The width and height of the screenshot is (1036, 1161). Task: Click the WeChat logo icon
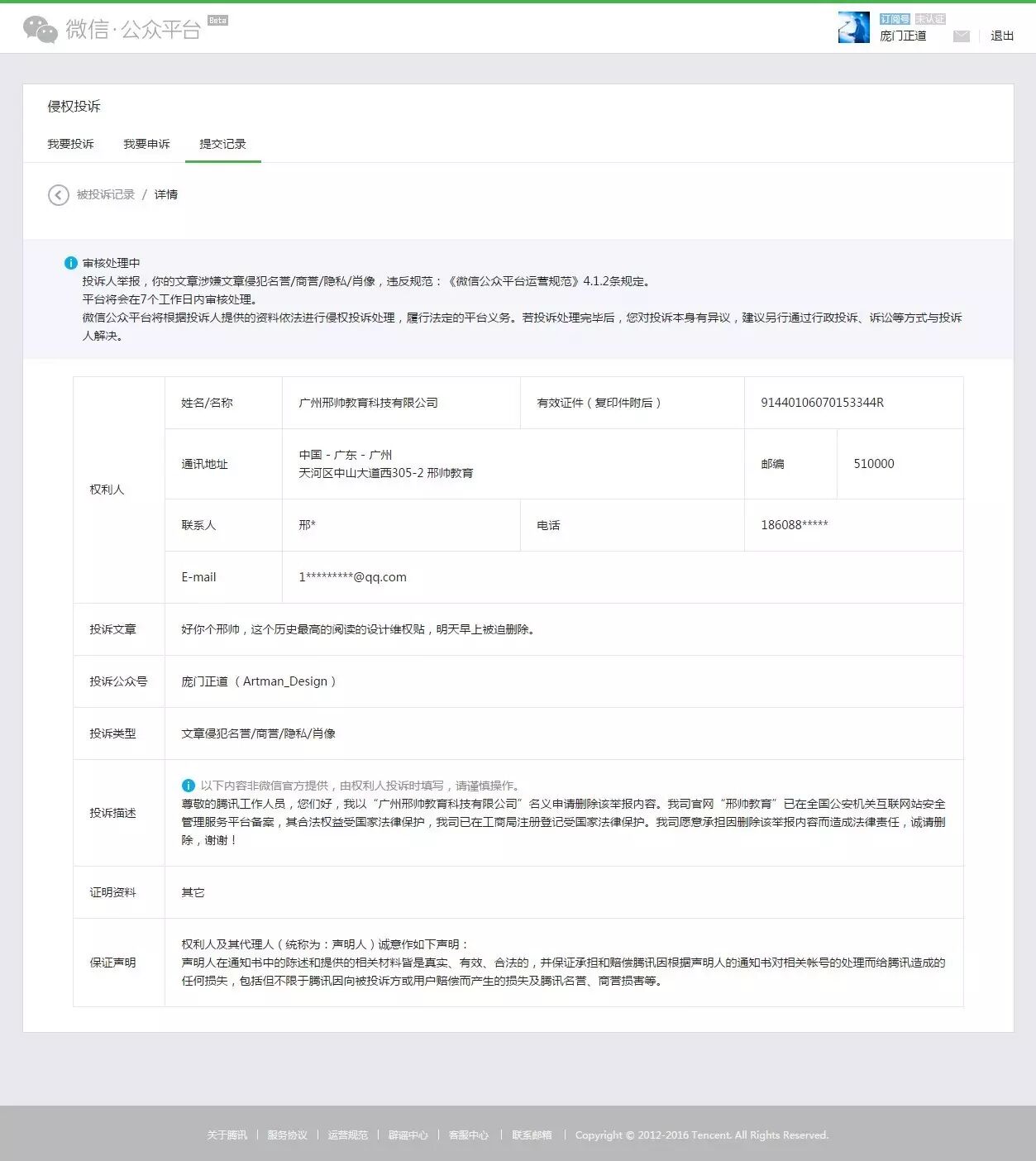[40, 29]
